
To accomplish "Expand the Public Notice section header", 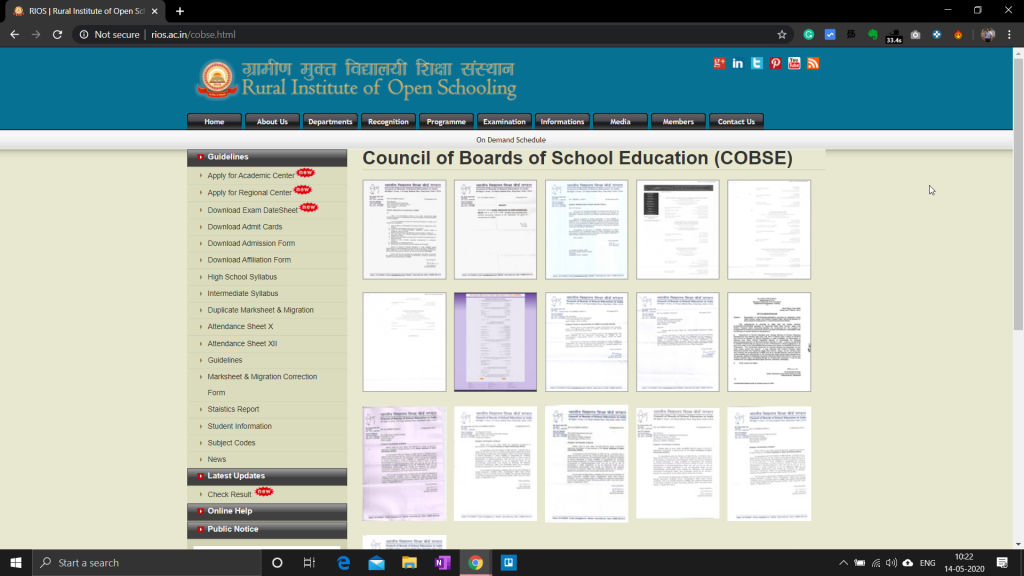I will point(267,530).
